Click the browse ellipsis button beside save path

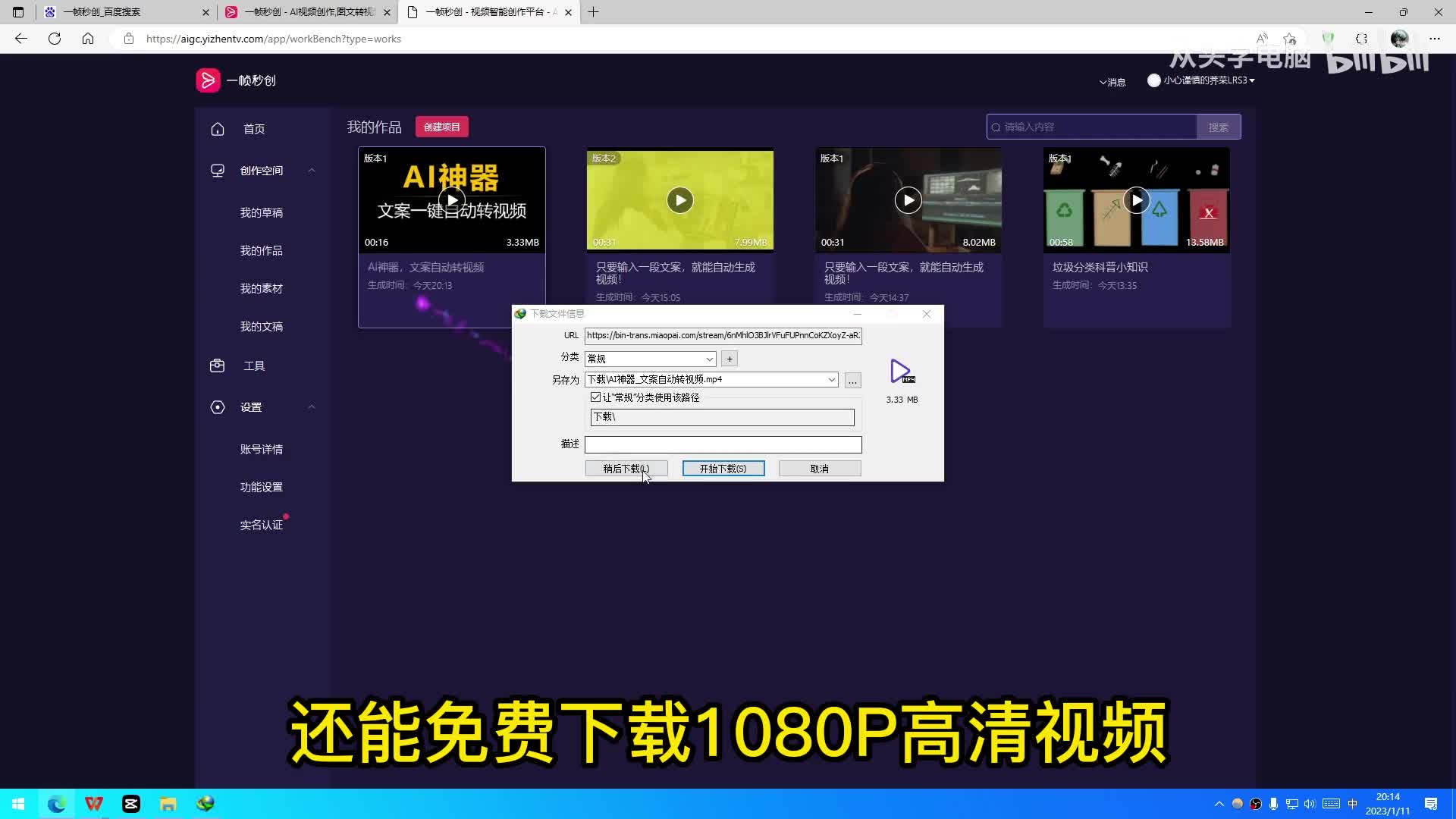click(x=852, y=381)
